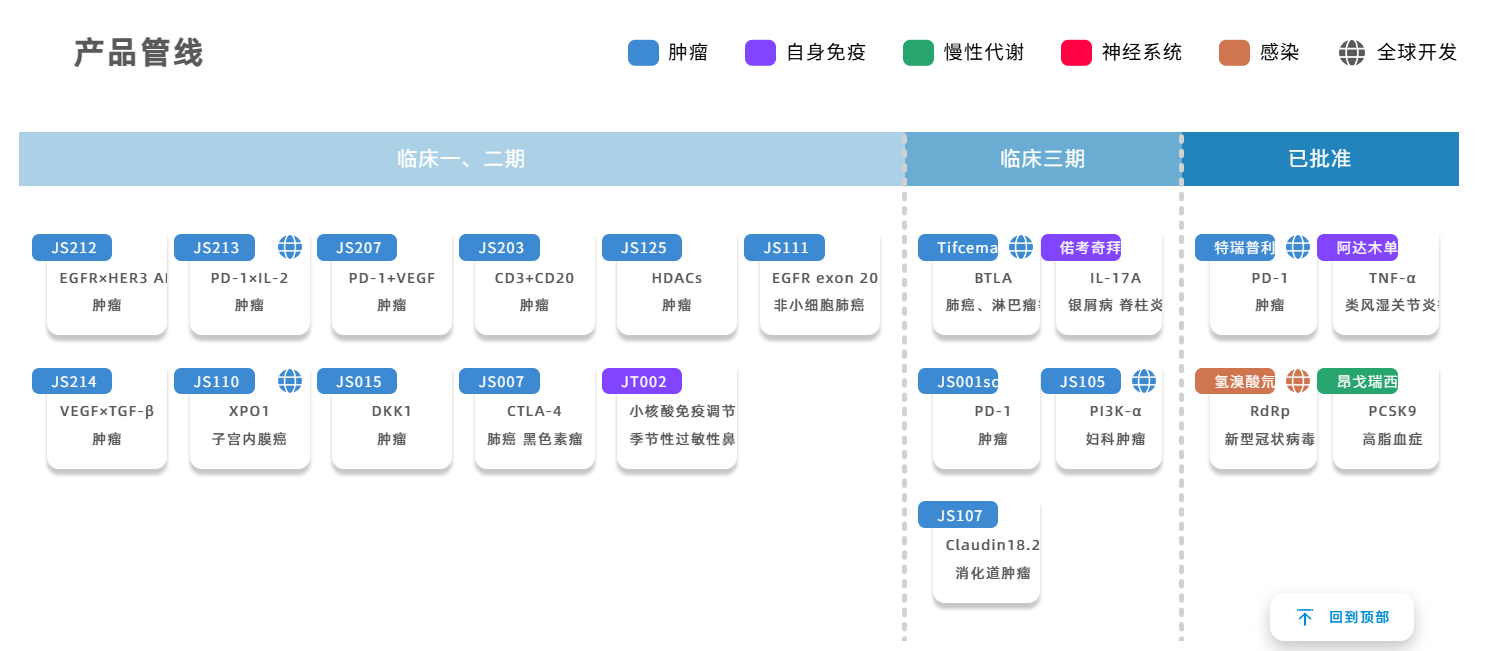This screenshot has height=651, width=1503.
Task: Click 全球开发 globe icon in legend
Action: click(x=1352, y=53)
